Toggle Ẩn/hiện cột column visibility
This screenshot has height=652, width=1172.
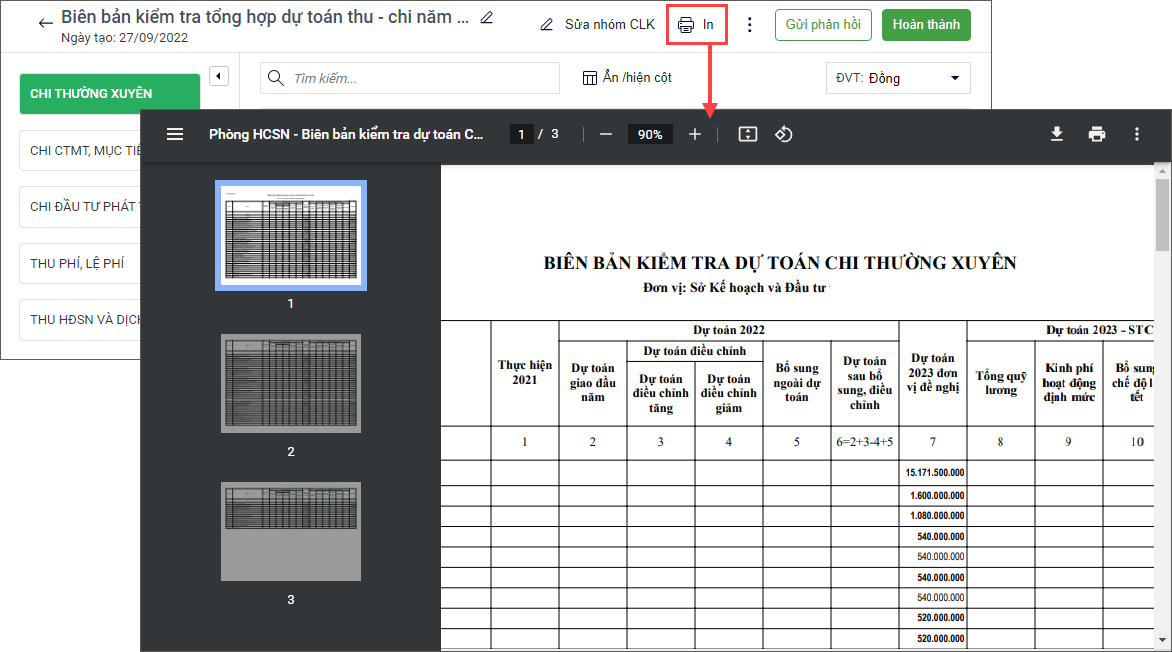(627, 78)
